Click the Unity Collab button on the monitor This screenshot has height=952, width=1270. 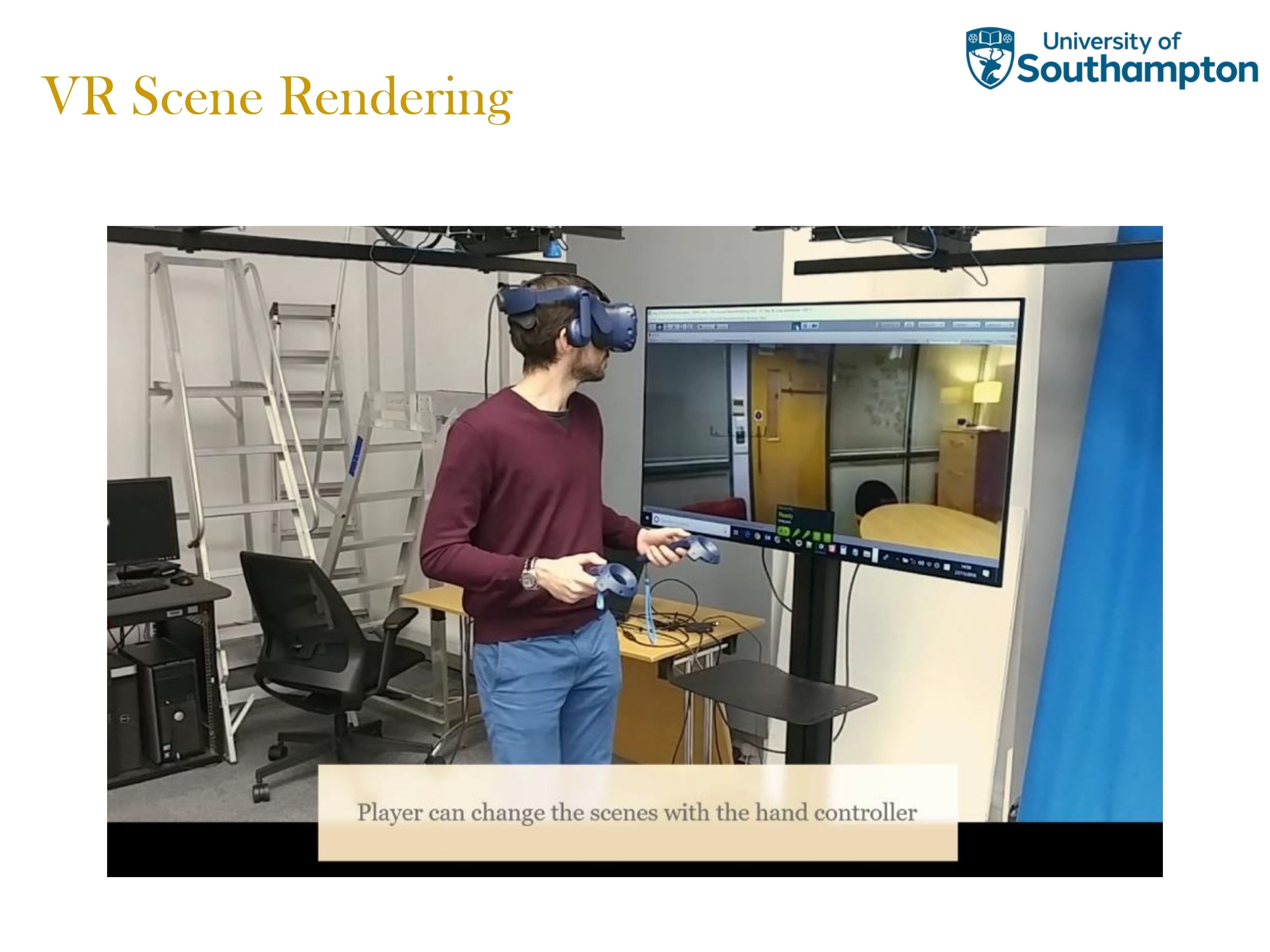[888, 325]
